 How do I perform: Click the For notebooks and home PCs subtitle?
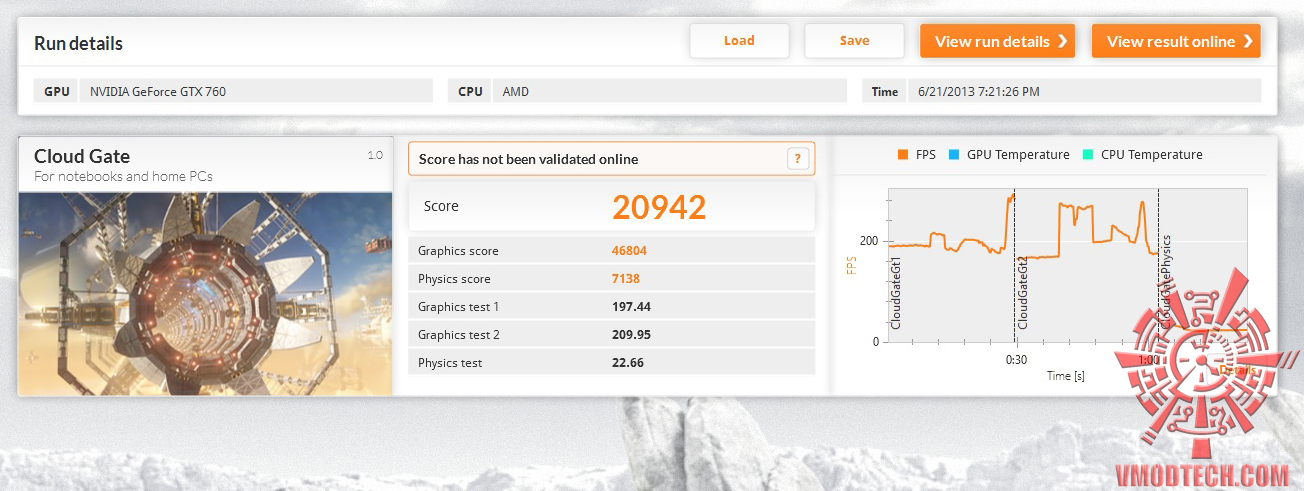point(123,177)
